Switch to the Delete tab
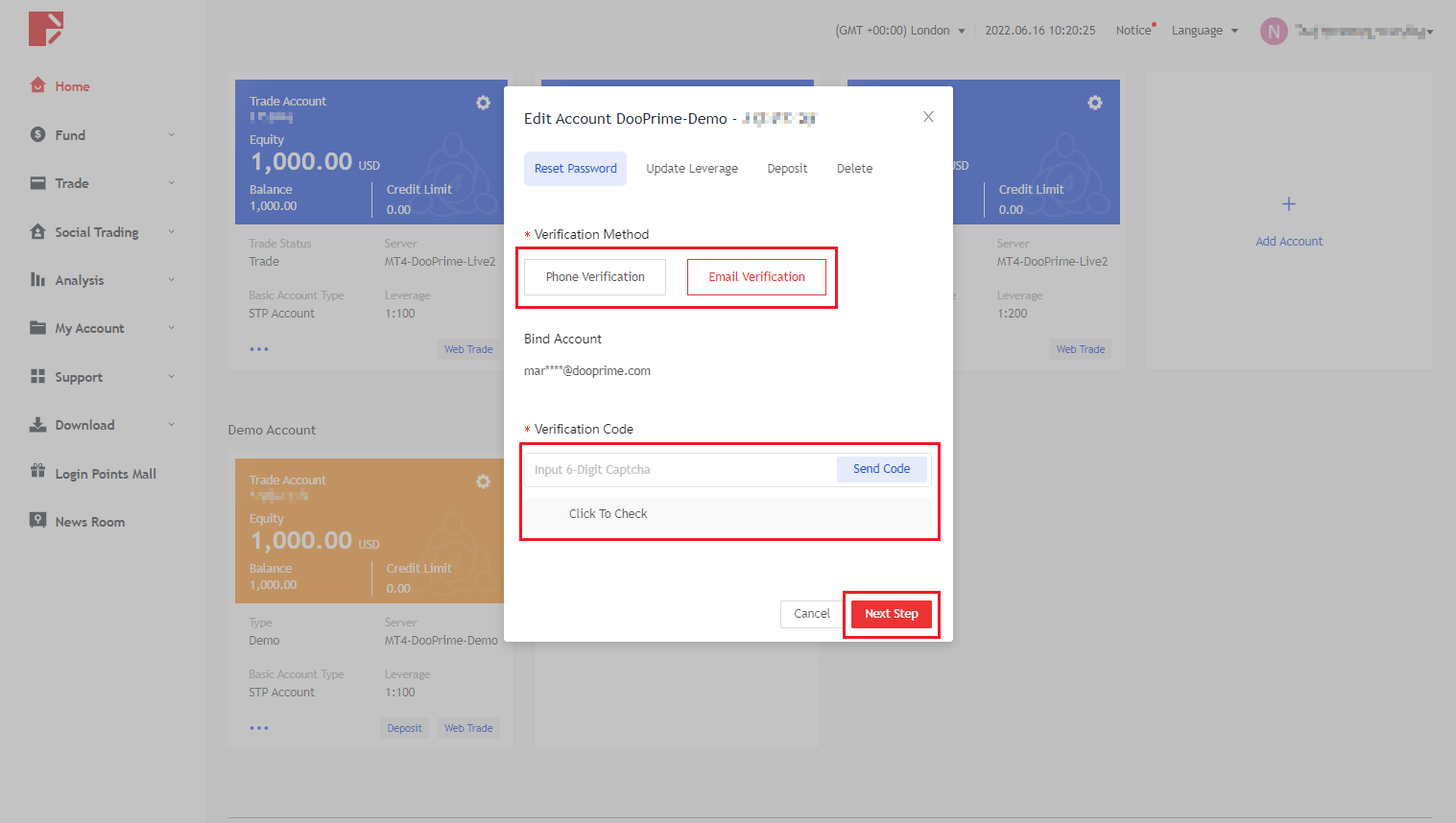Screen dimensions: 1456x823 click(x=854, y=169)
